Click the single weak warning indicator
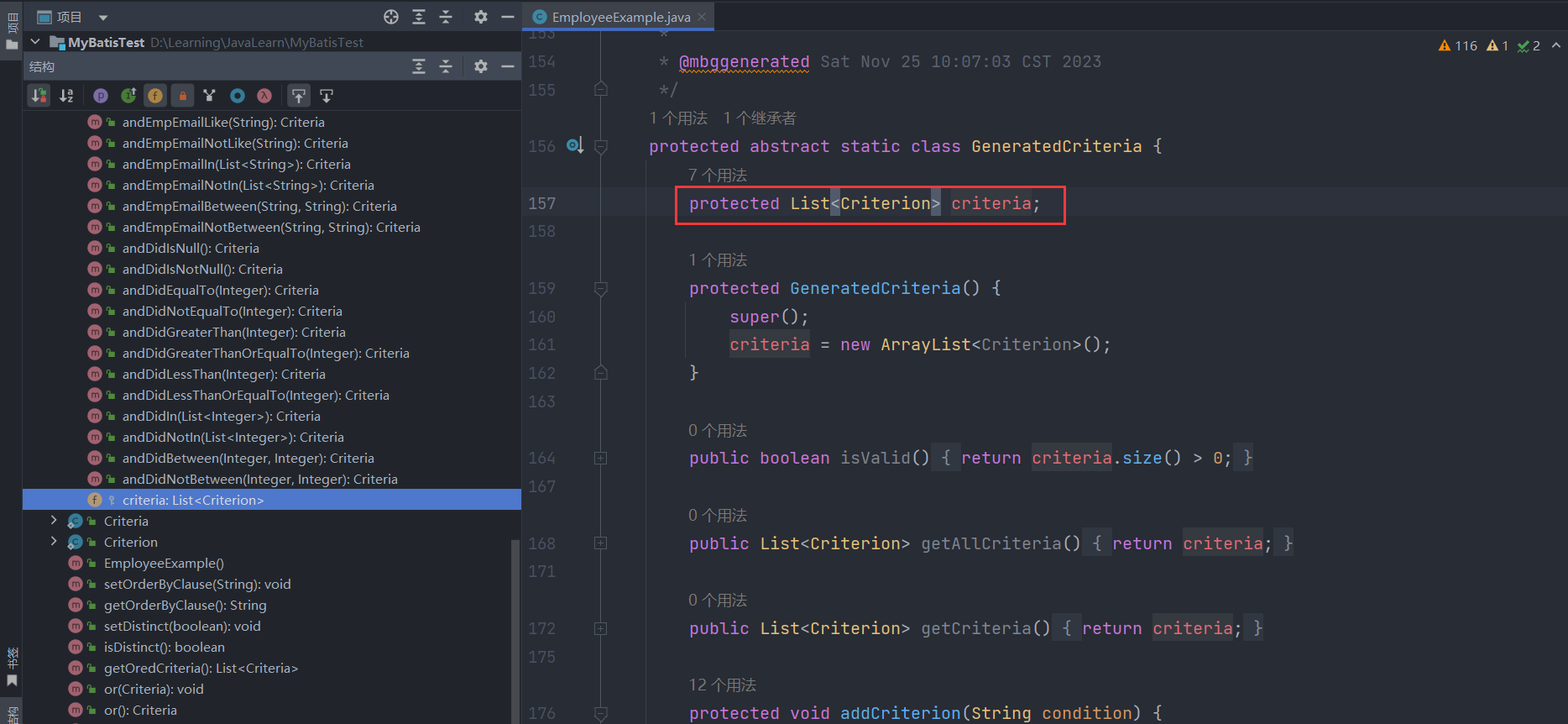This screenshot has height=724, width=1568. point(1497,45)
